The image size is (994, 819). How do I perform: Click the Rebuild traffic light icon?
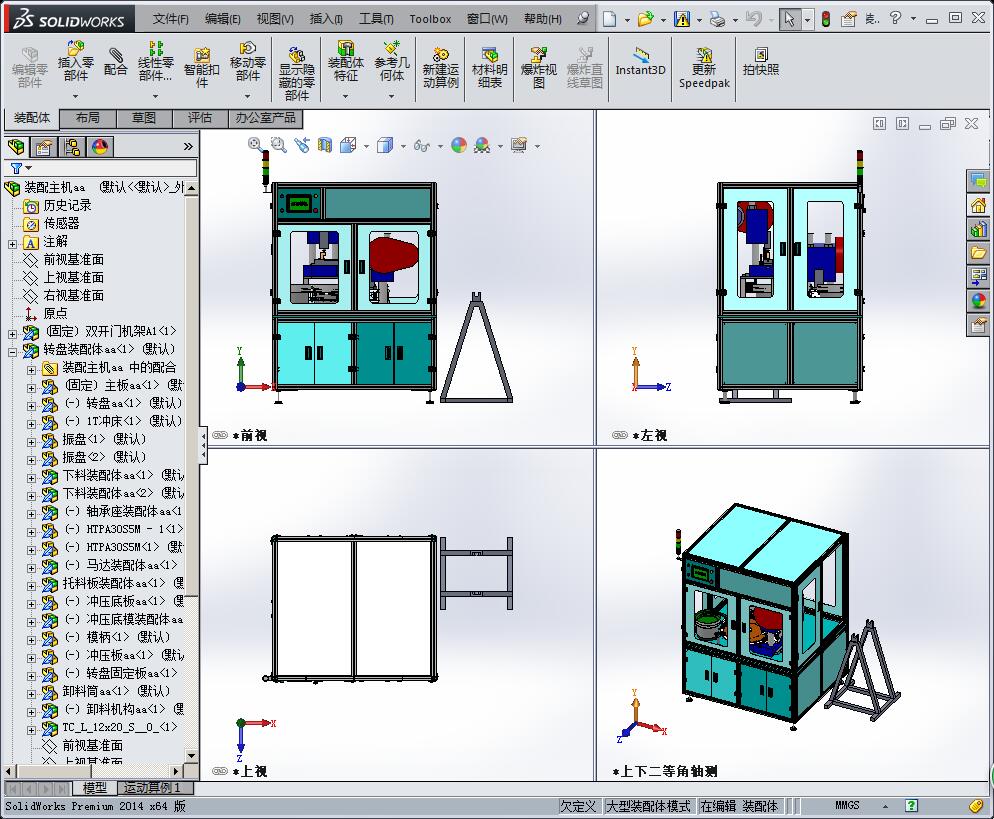click(825, 19)
